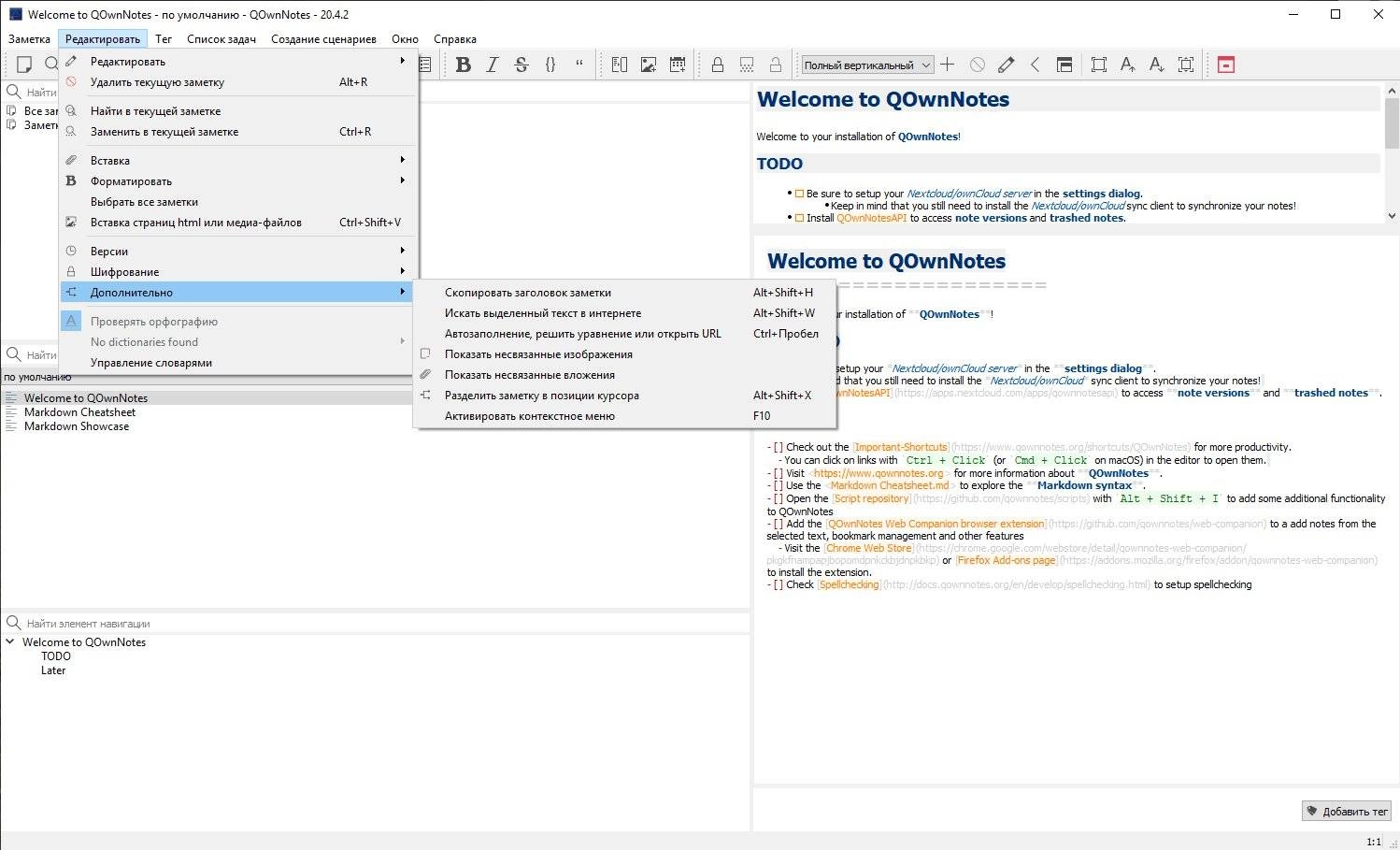1400x850 pixels.
Task: Collapse the Welcome to QOwnNotes navigation tree node
Action: pyautogui.click(x=10, y=642)
